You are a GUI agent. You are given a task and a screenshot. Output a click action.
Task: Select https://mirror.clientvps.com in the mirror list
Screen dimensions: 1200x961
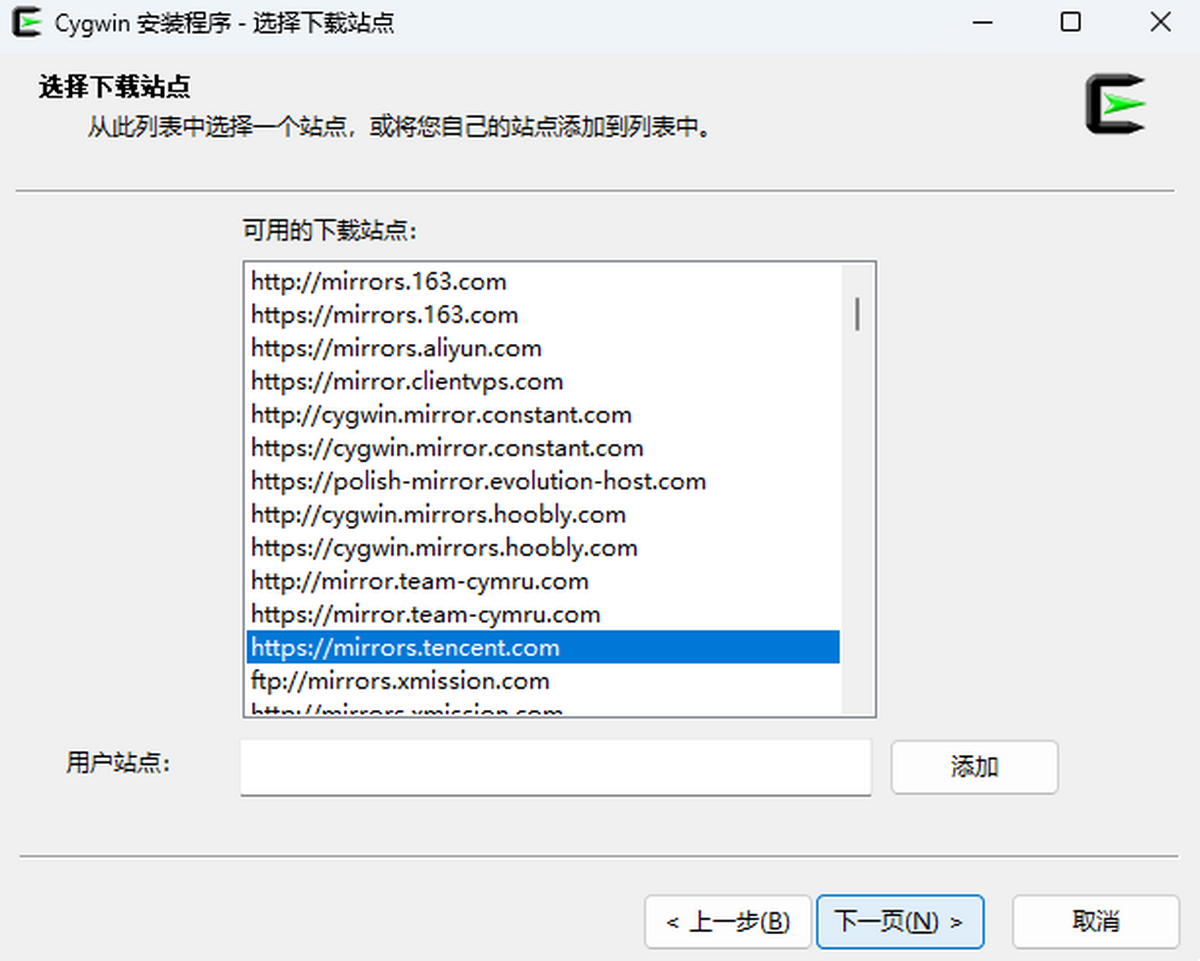point(543,381)
